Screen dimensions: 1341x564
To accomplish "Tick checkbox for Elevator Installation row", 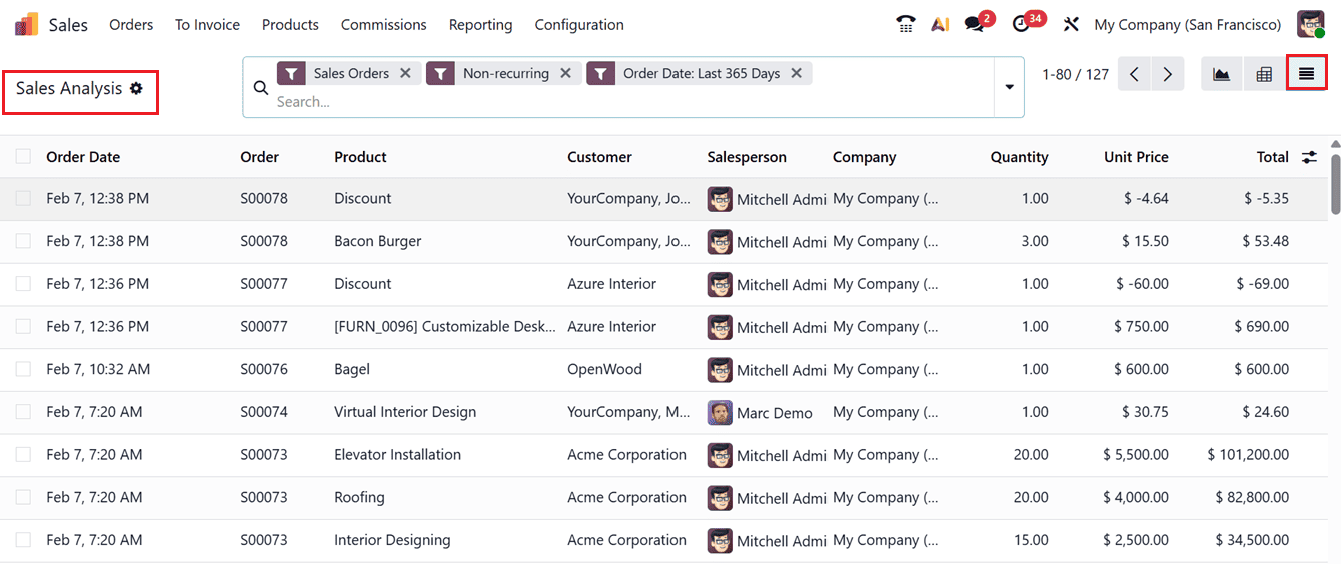I will [x=23, y=454].
